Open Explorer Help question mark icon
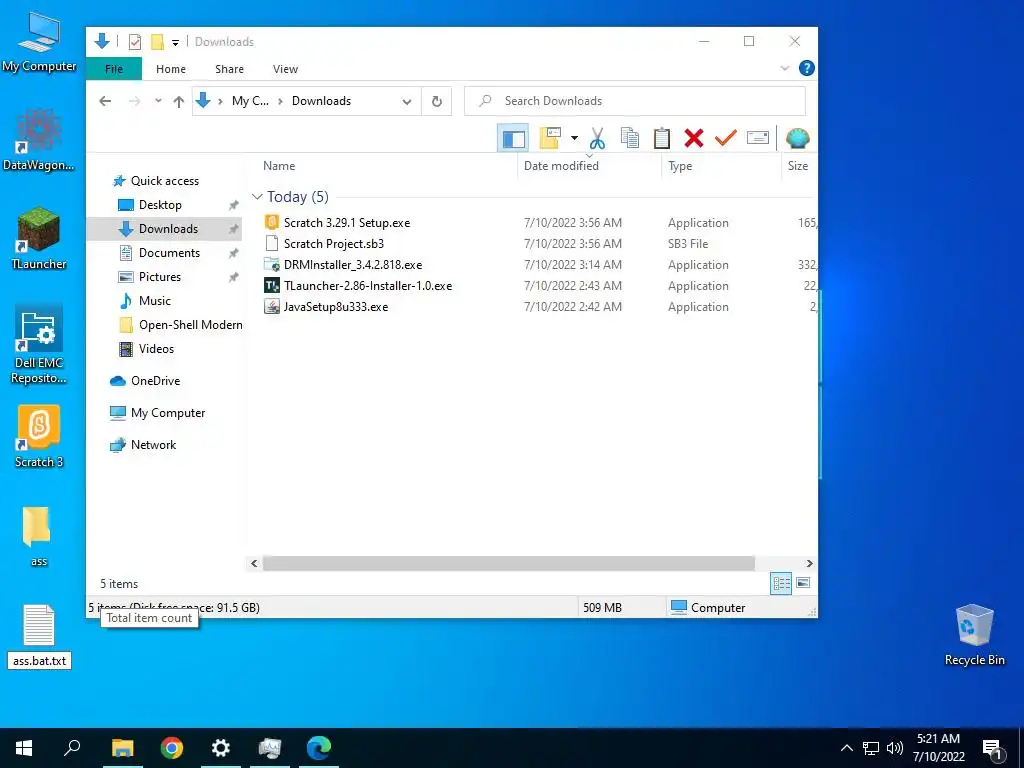The width and height of the screenshot is (1024, 768). click(807, 68)
